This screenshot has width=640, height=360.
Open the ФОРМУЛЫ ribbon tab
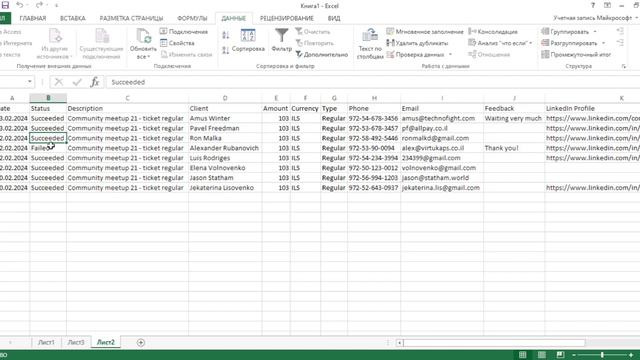[192, 18]
